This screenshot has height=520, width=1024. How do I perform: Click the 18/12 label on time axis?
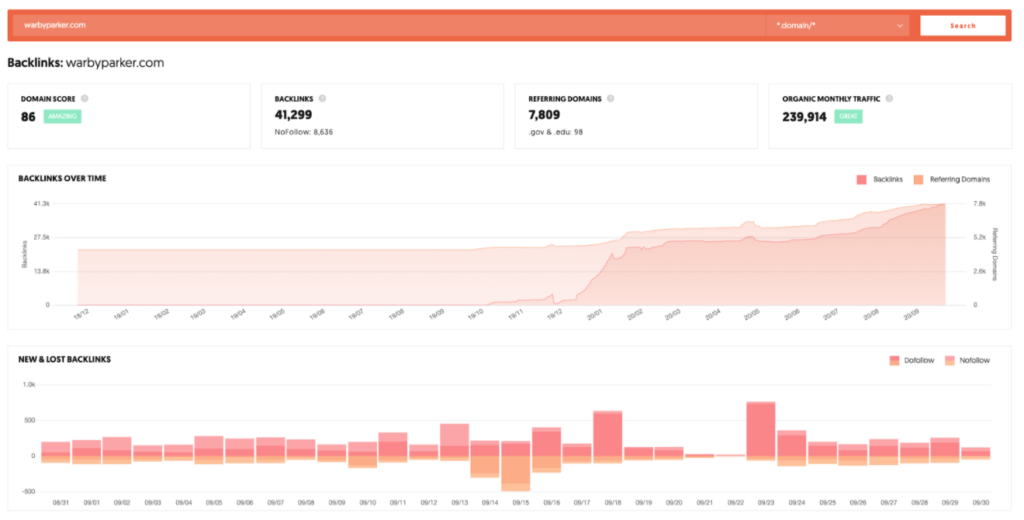[x=81, y=314]
